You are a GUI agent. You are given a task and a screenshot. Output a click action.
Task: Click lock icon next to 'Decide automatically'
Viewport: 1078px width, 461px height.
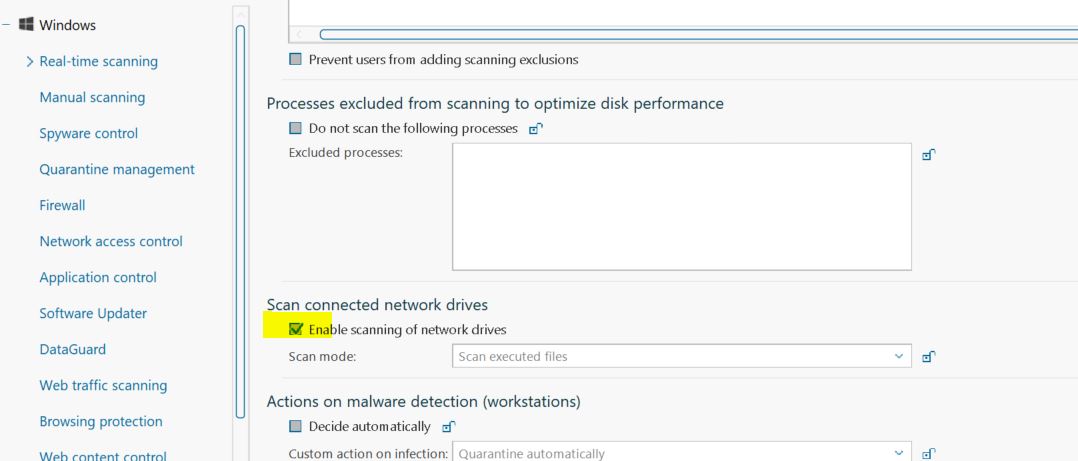[448, 427]
